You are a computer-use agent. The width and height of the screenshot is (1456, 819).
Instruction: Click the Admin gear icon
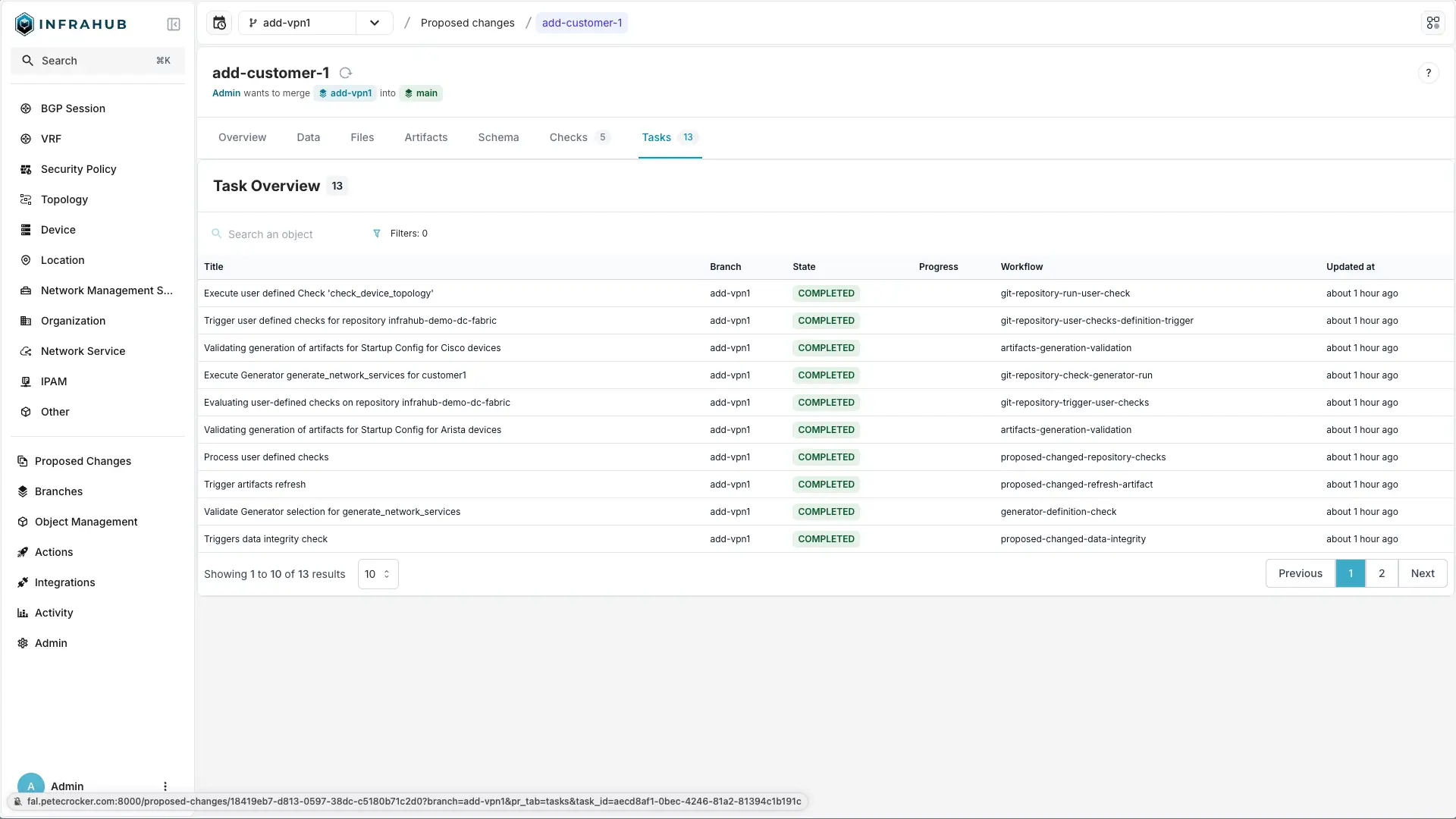tap(23, 643)
